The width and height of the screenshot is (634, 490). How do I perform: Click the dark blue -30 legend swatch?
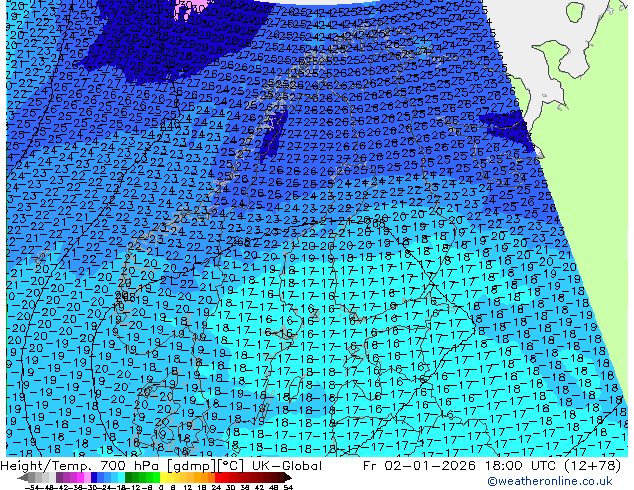[94, 477]
